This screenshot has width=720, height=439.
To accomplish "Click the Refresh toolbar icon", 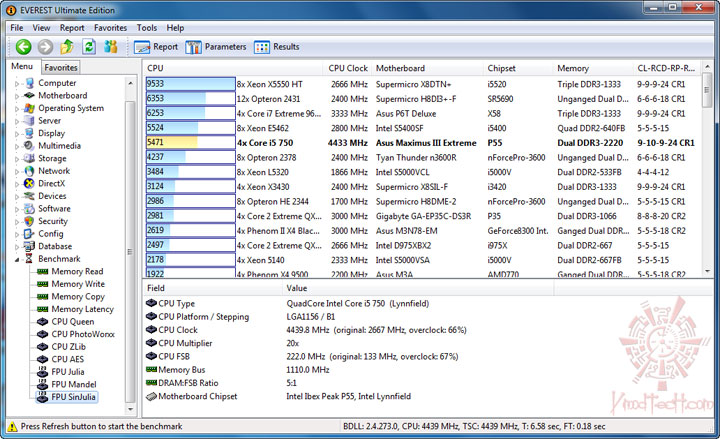I will [x=89, y=46].
